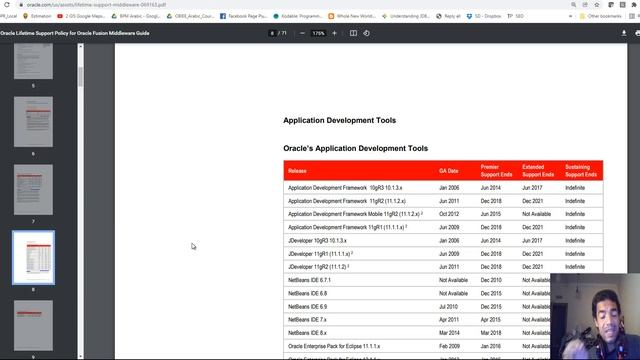Click Oracle Enterprise Pack for Eclipse 11.1.1.x
Viewport: 640px width, 360px height.
click(x=334, y=346)
